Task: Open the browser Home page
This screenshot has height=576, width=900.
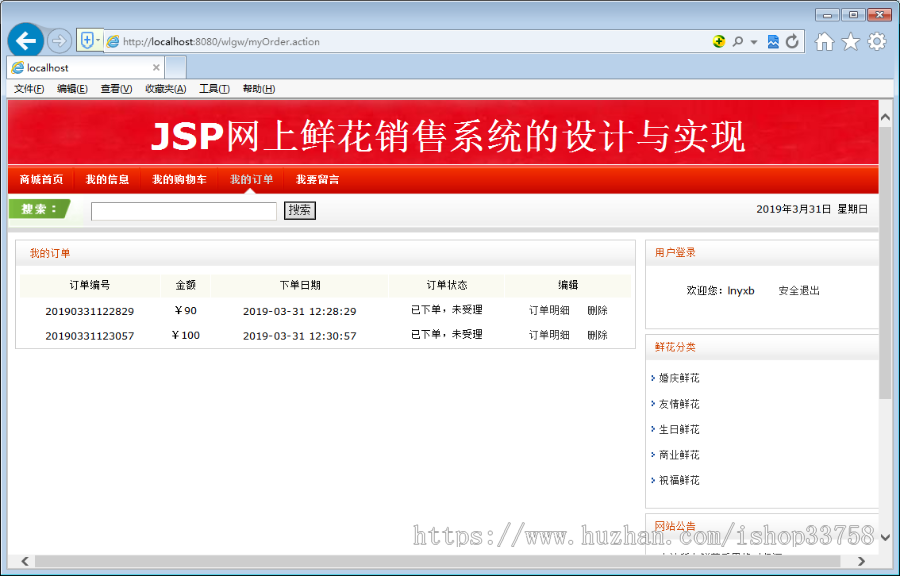Action: tap(824, 41)
